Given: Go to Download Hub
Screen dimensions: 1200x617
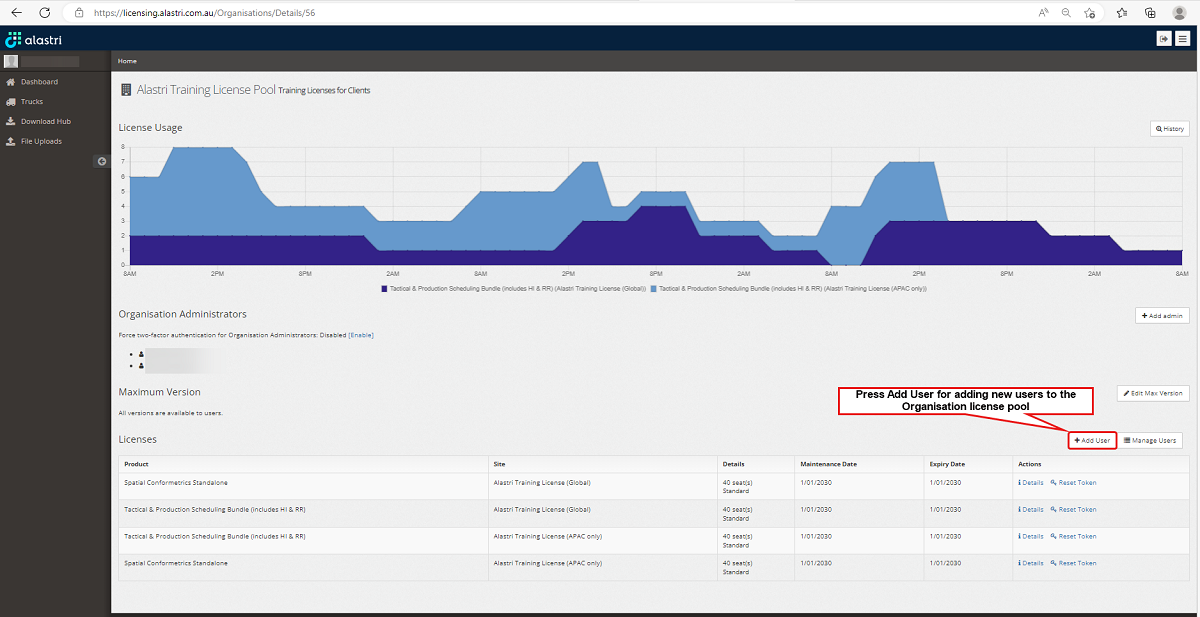Looking at the screenshot, I should click(45, 122).
